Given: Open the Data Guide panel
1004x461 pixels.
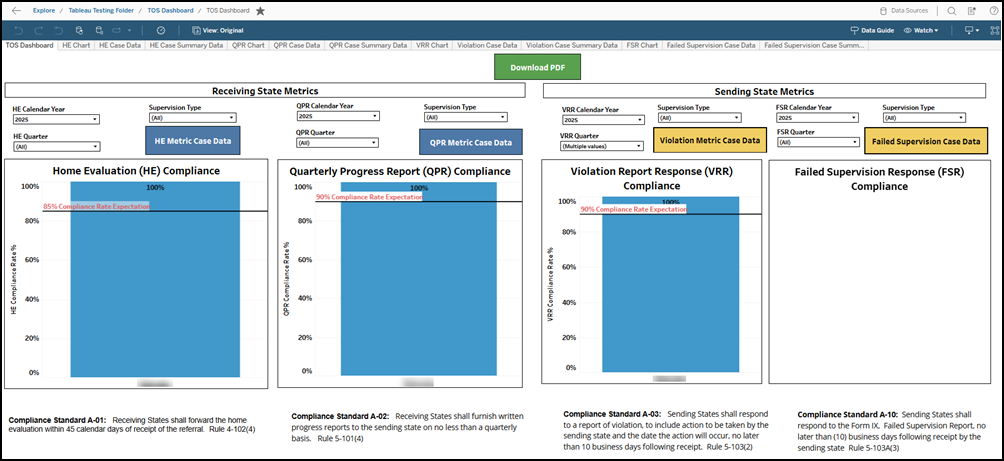Looking at the screenshot, I should [872, 30].
